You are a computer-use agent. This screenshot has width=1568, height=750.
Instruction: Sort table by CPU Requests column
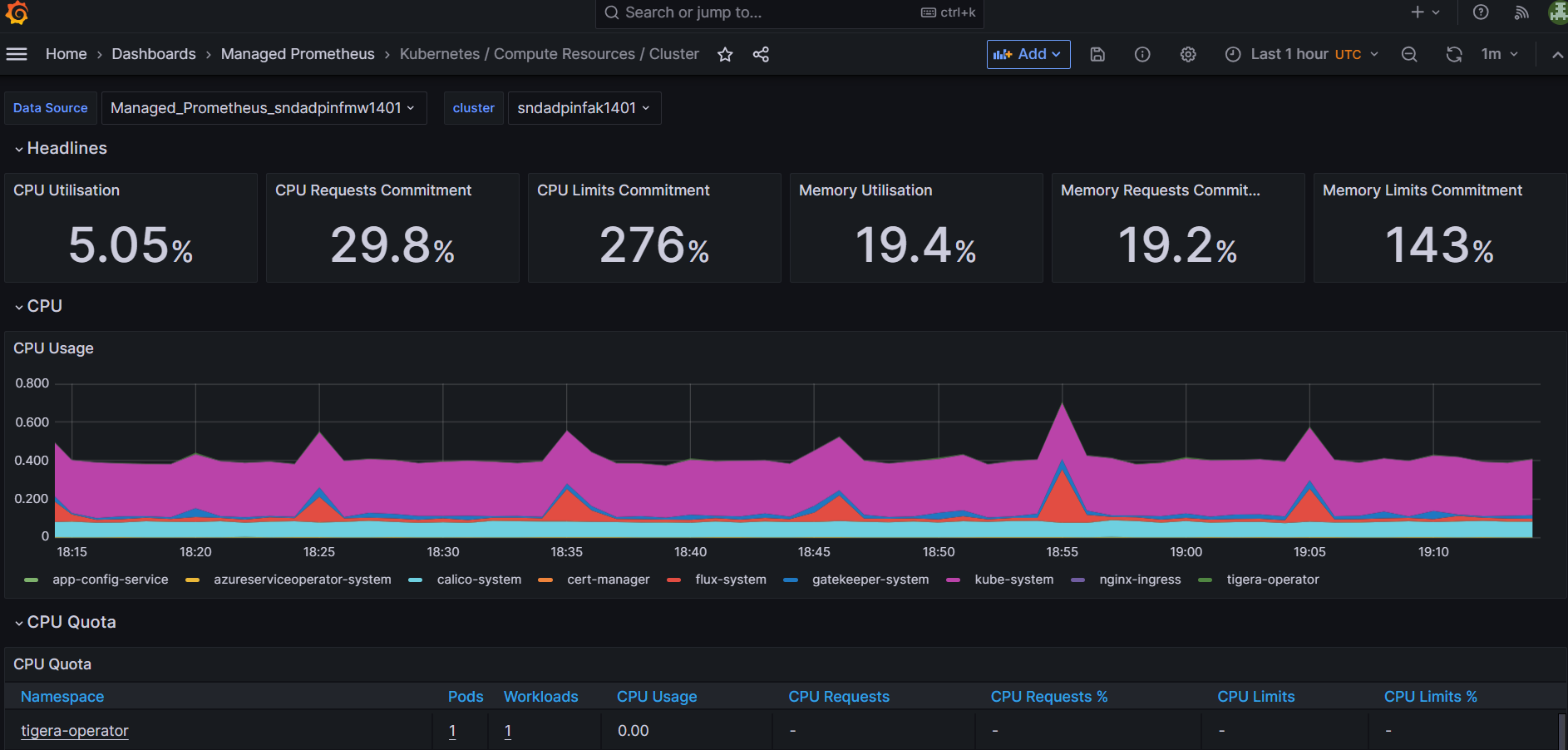(x=839, y=697)
